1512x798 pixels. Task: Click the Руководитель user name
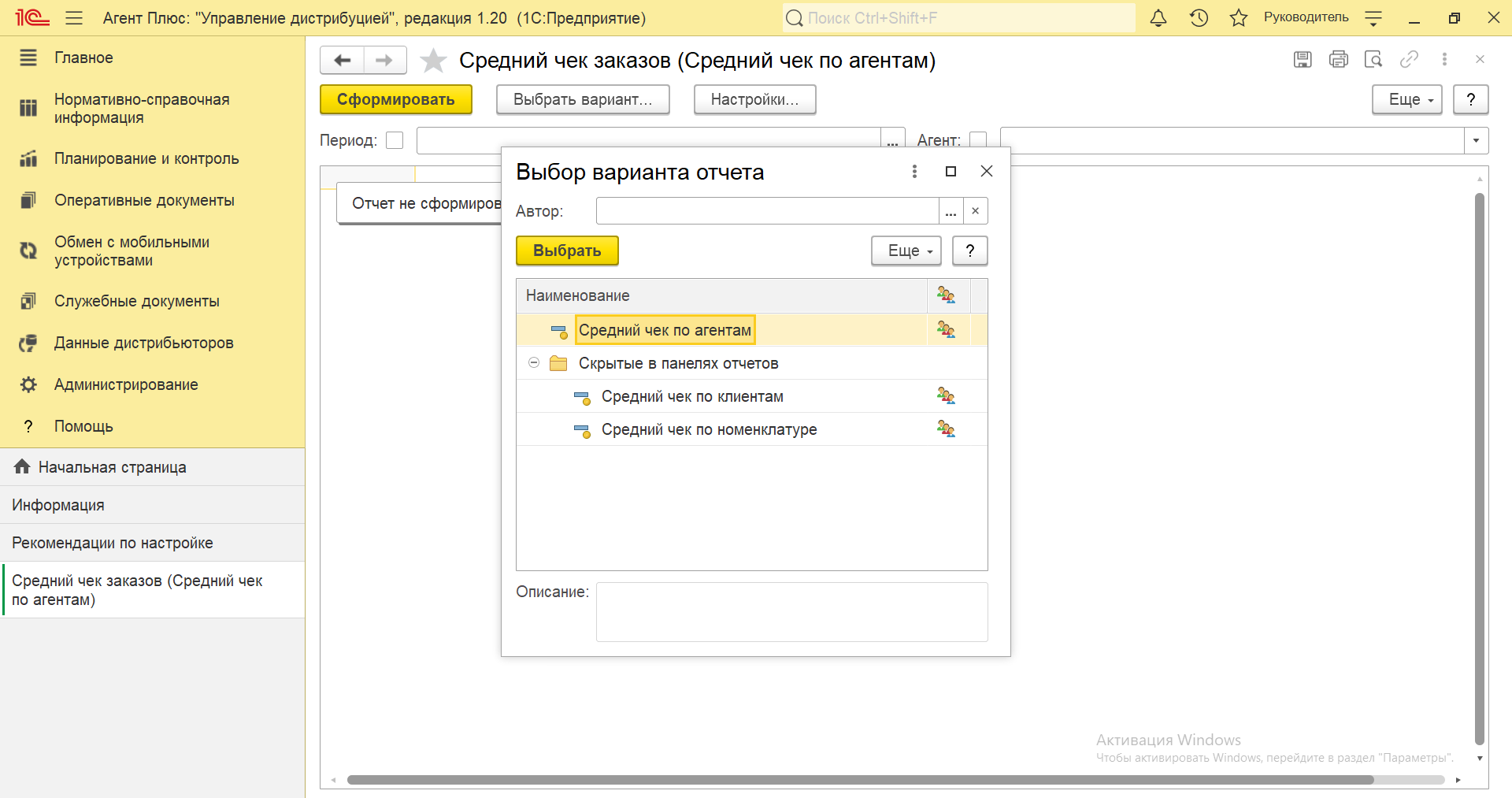tap(1306, 17)
